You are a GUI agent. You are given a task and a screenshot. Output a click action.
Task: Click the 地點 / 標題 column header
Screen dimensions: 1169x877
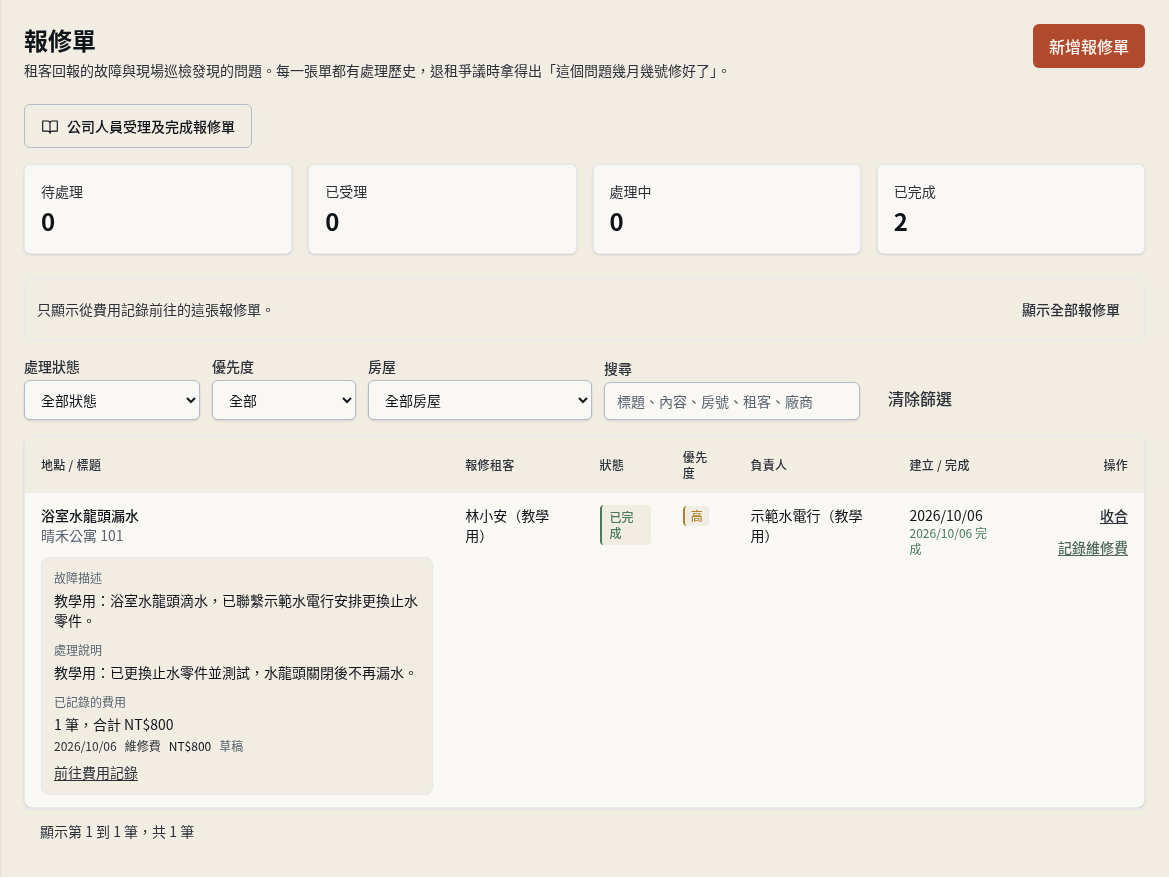[71, 465]
